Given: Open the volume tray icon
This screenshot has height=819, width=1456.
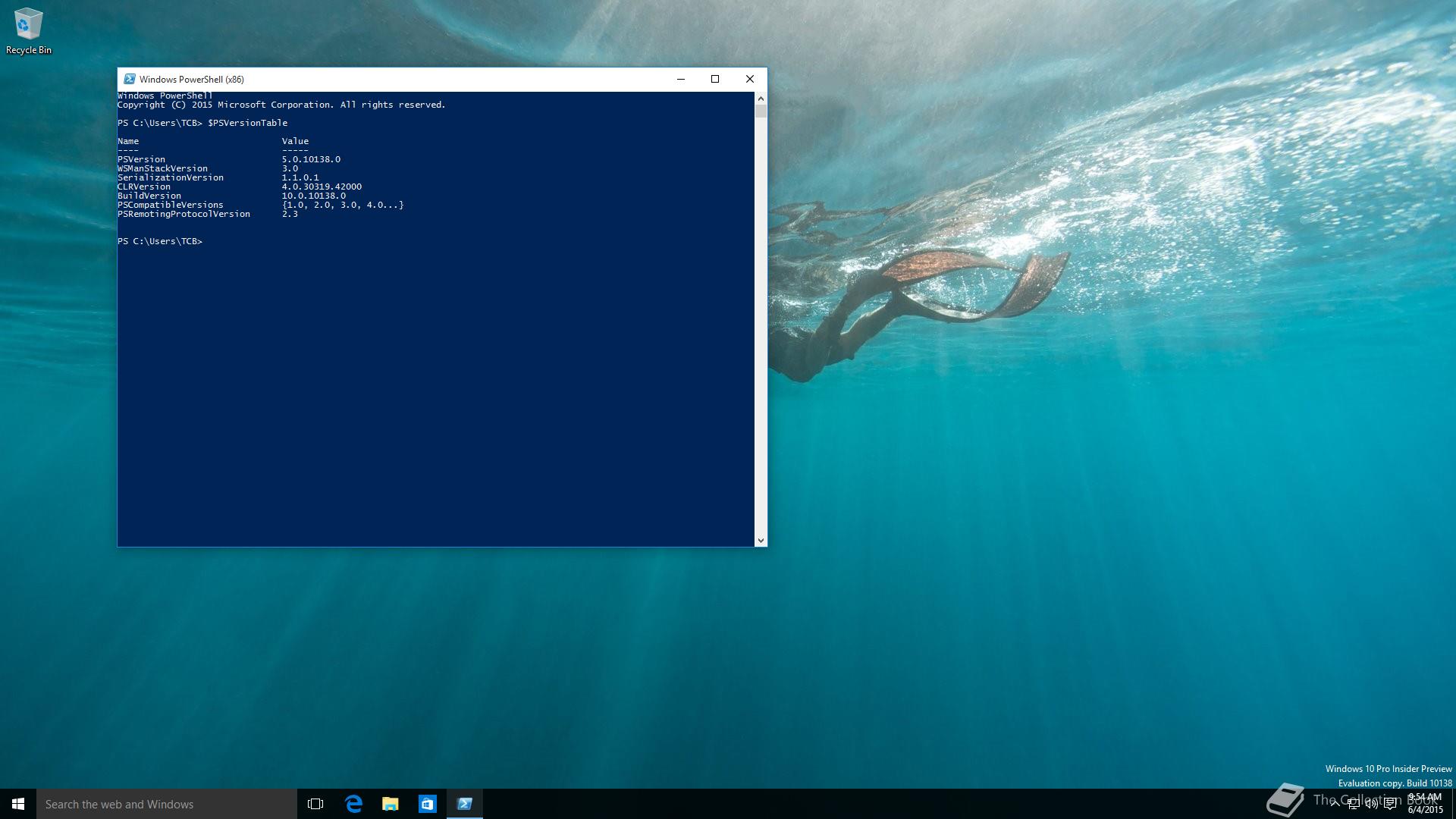Looking at the screenshot, I should point(1371,804).
